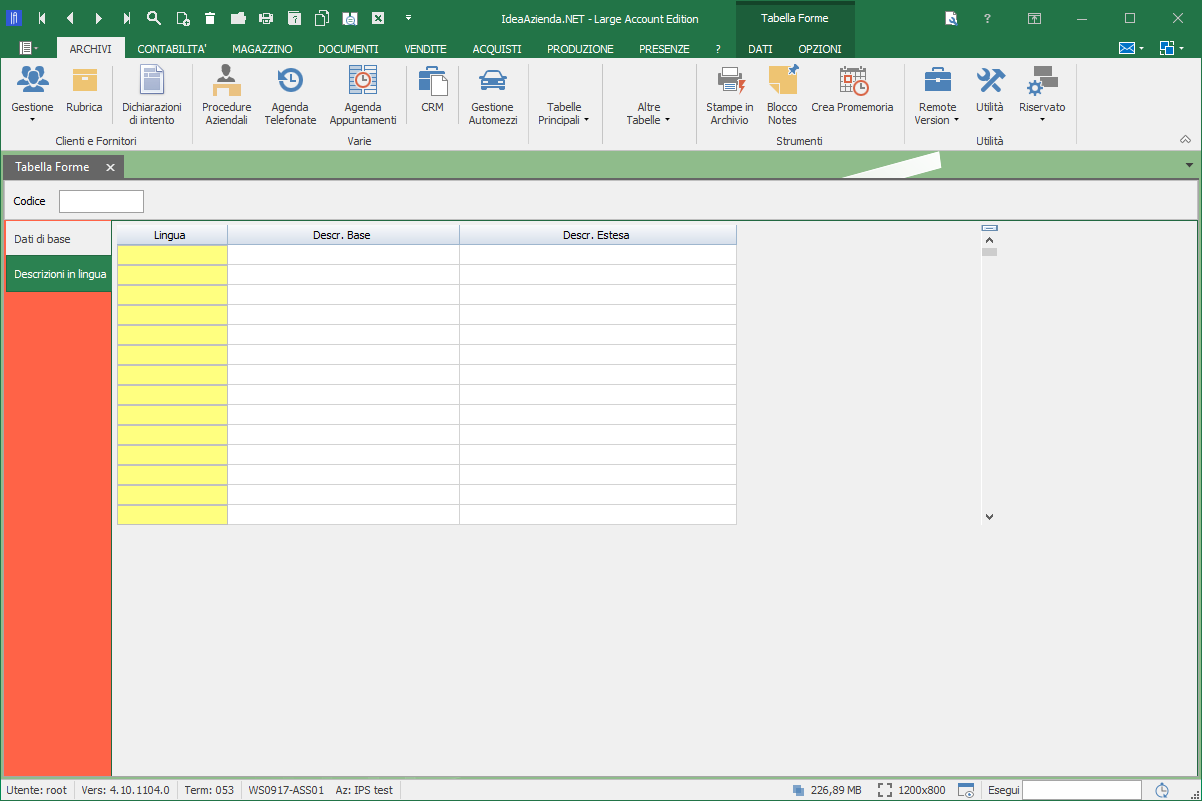The height and width of the screenshot is (801, 1202).
Task: Click the document wrench icon in title bar
Action: [951, 18]
